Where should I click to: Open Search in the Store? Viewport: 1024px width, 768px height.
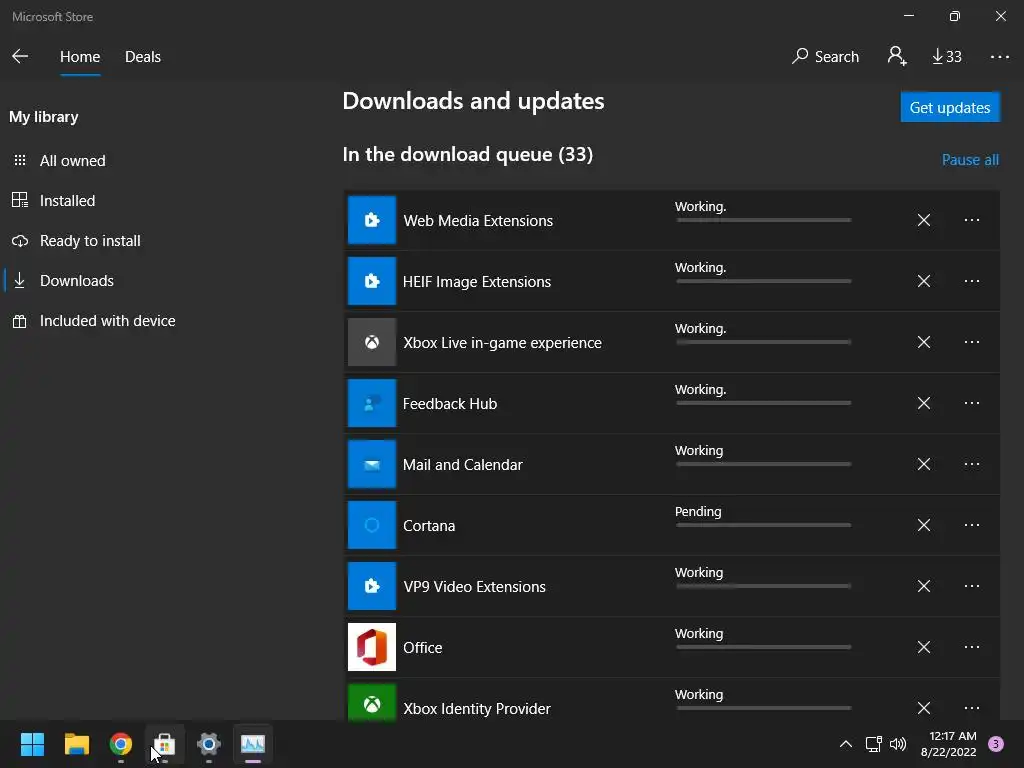825,57
